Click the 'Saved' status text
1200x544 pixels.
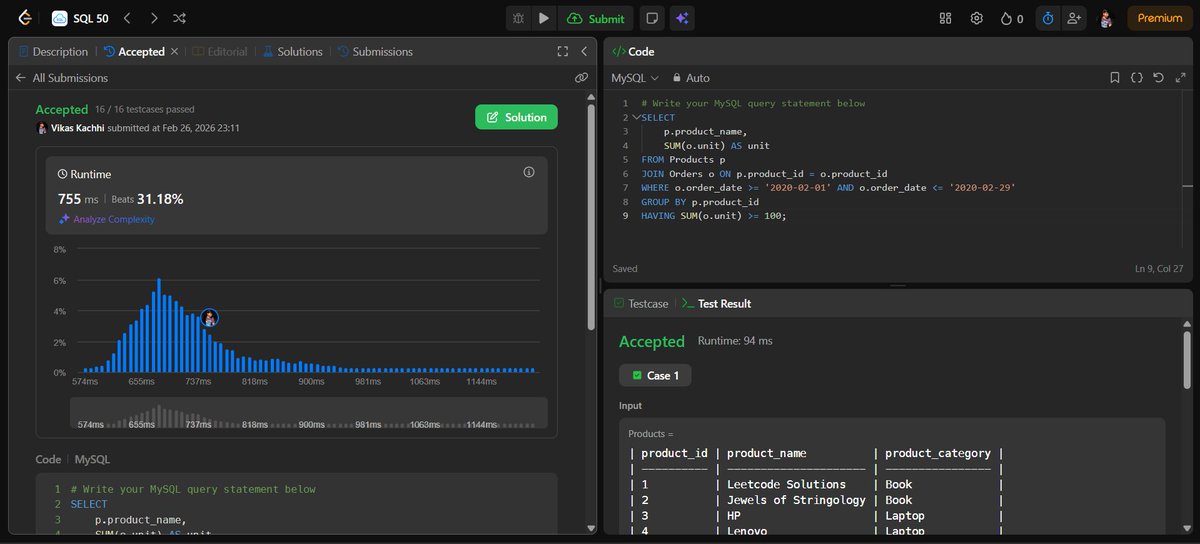coord(625,268)
